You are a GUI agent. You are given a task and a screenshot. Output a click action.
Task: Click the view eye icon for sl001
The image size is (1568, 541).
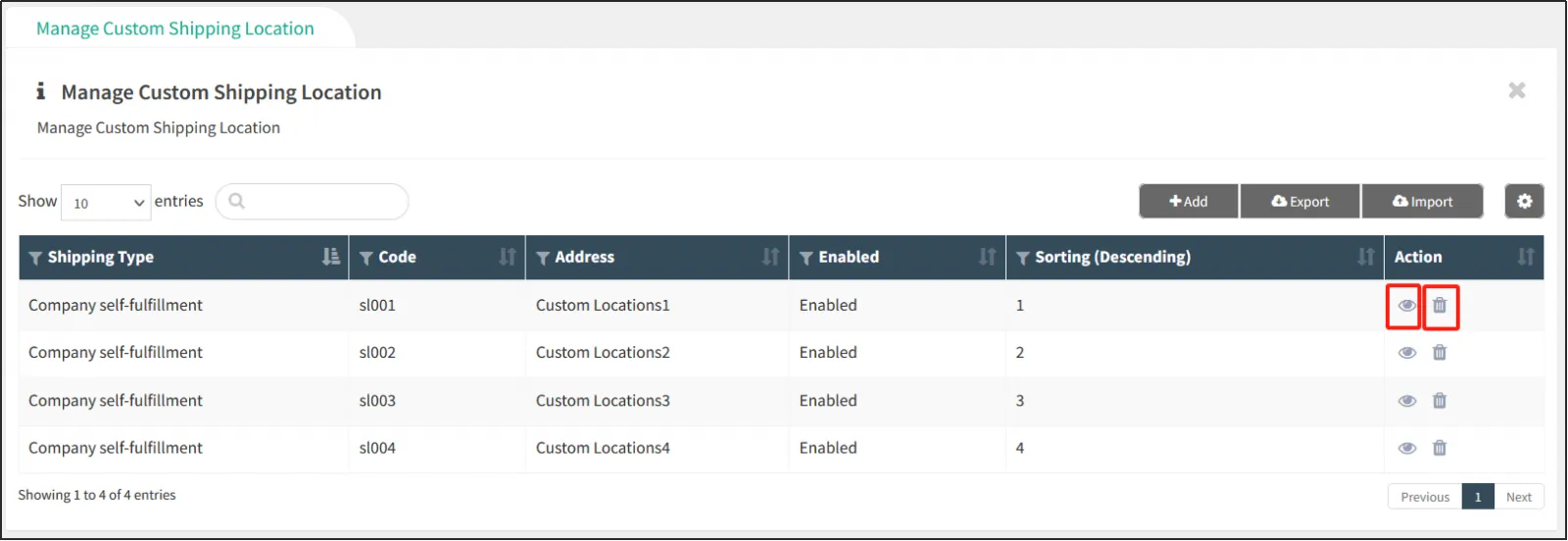point(1406,306)
